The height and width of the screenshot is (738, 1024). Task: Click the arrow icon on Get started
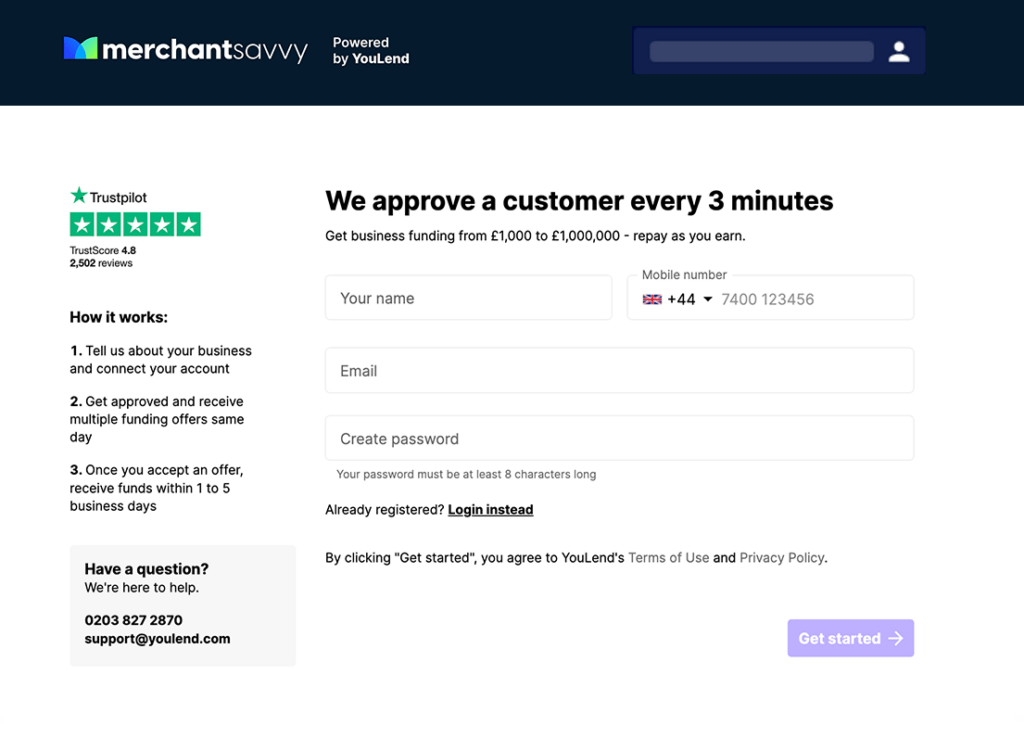[896, 638]
